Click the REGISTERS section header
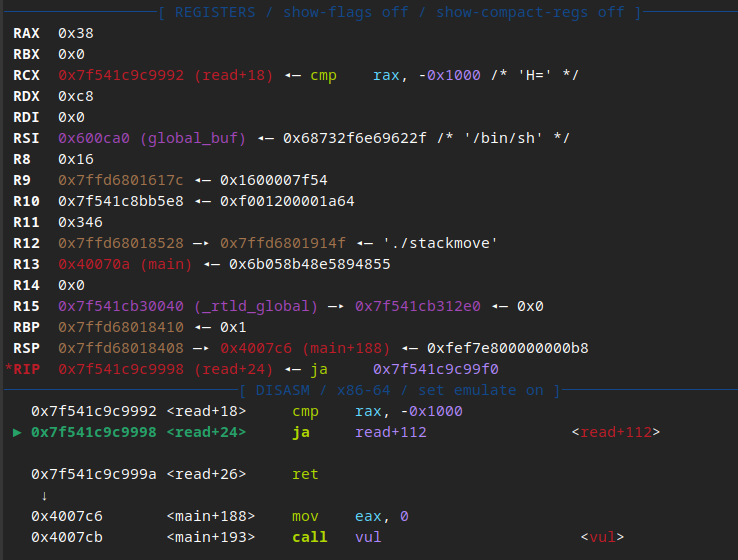Image resolution: width=738 pixels, height=560 pixels. tap(215, 12)
